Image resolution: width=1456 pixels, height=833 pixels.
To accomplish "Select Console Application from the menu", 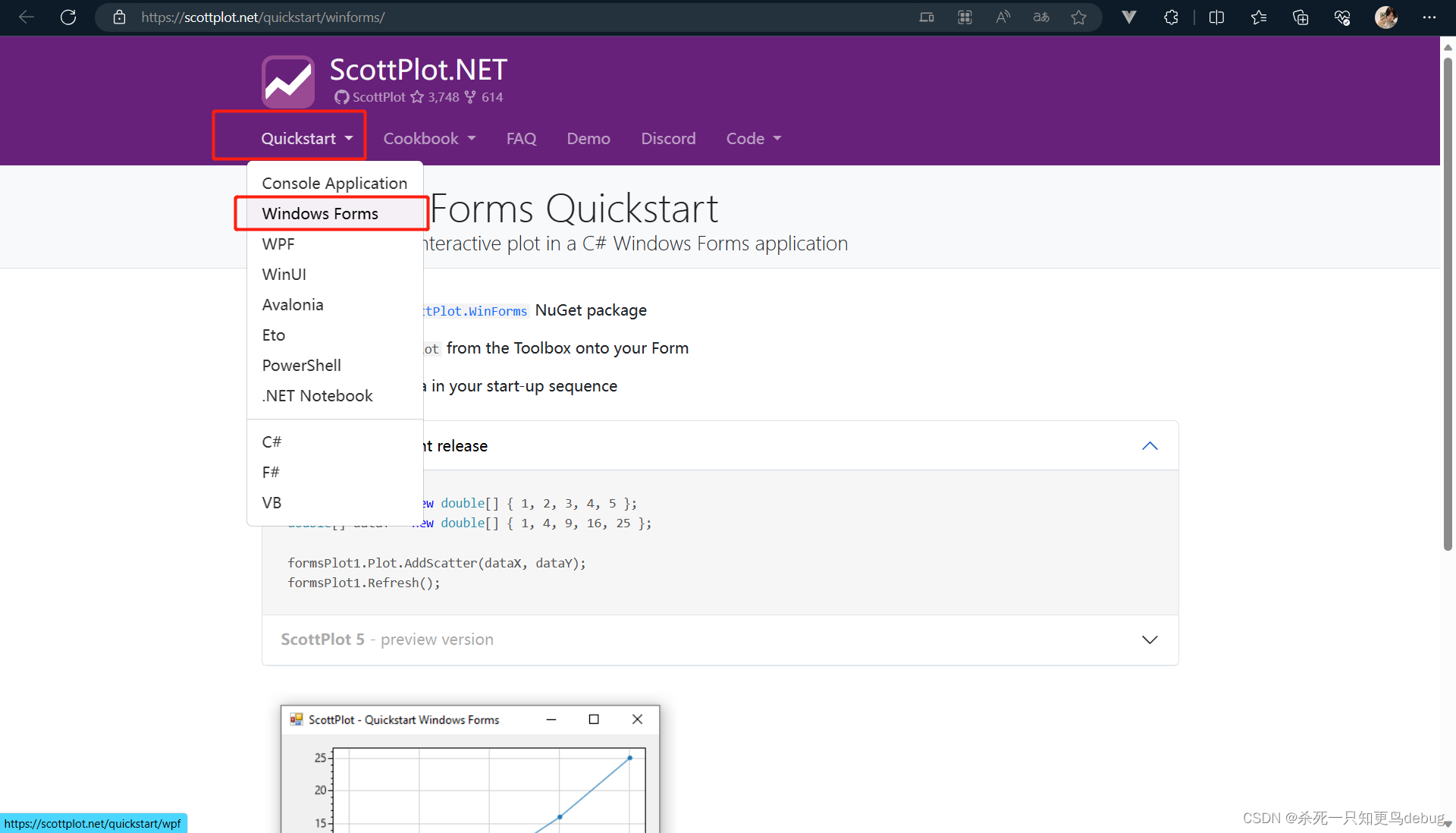I will point(334,183).
